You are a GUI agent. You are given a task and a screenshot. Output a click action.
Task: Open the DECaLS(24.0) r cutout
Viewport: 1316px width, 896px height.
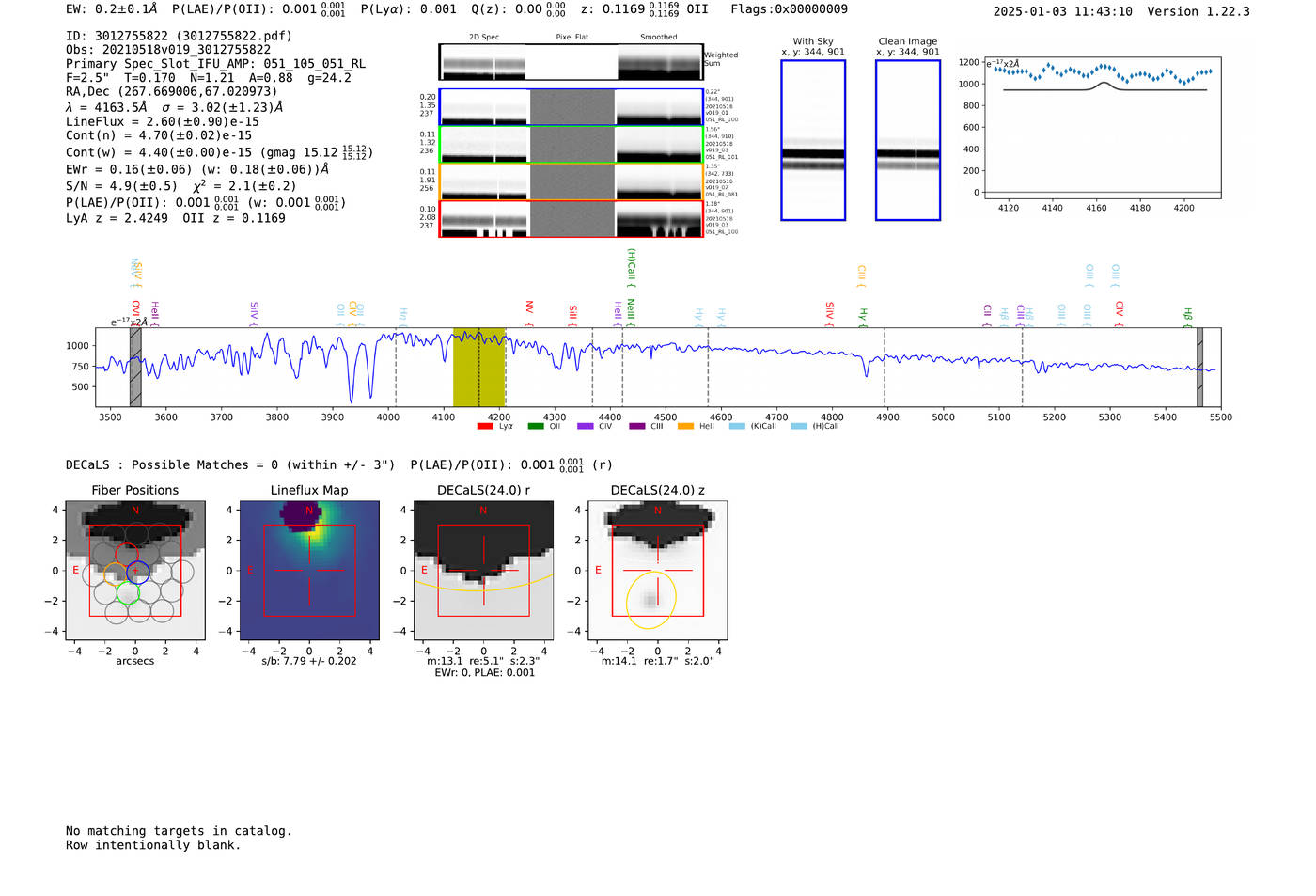(483, 571)
